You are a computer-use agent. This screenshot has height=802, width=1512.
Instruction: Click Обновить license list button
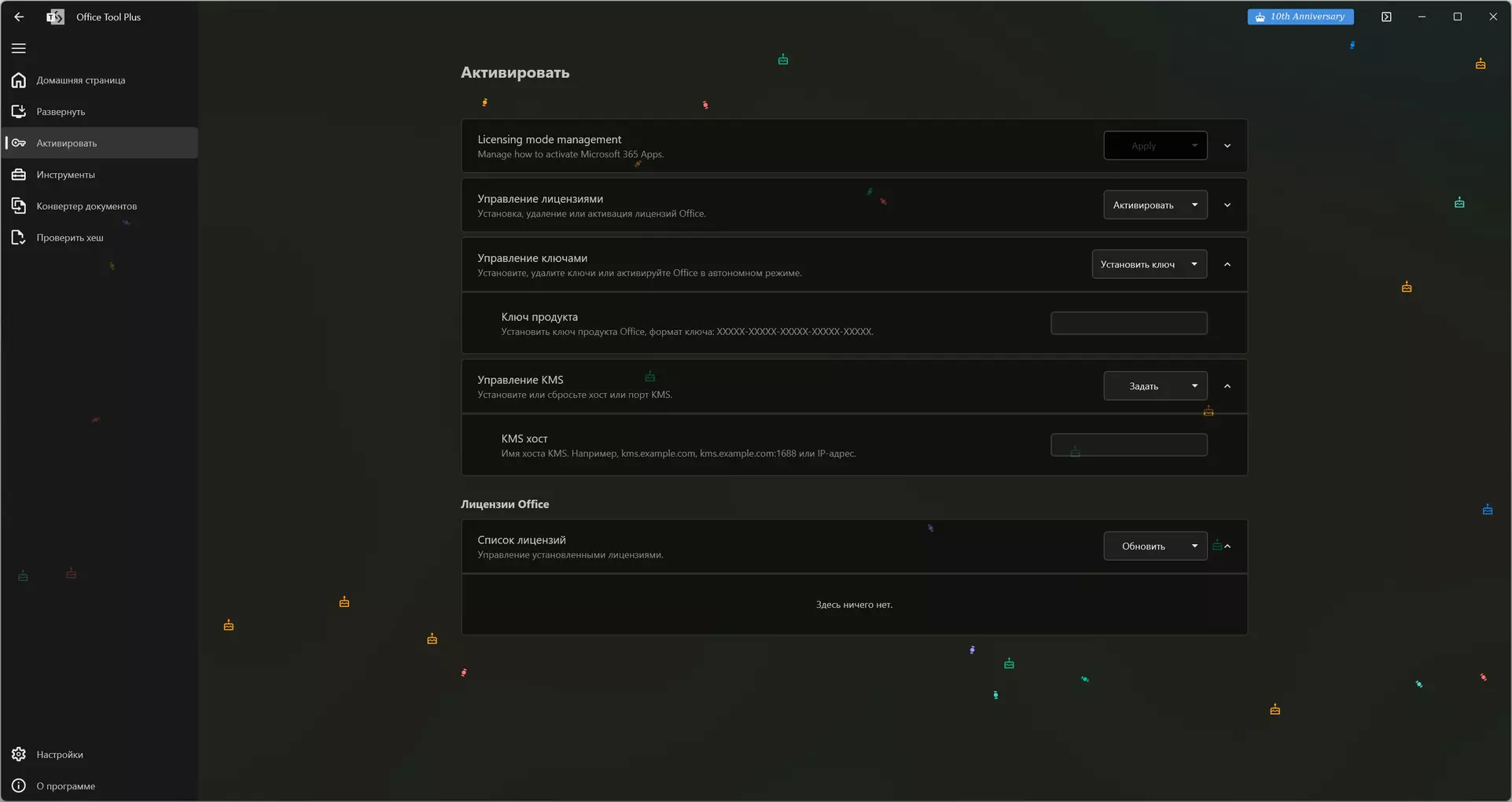pyautogui.click(x=1143, y=546)
